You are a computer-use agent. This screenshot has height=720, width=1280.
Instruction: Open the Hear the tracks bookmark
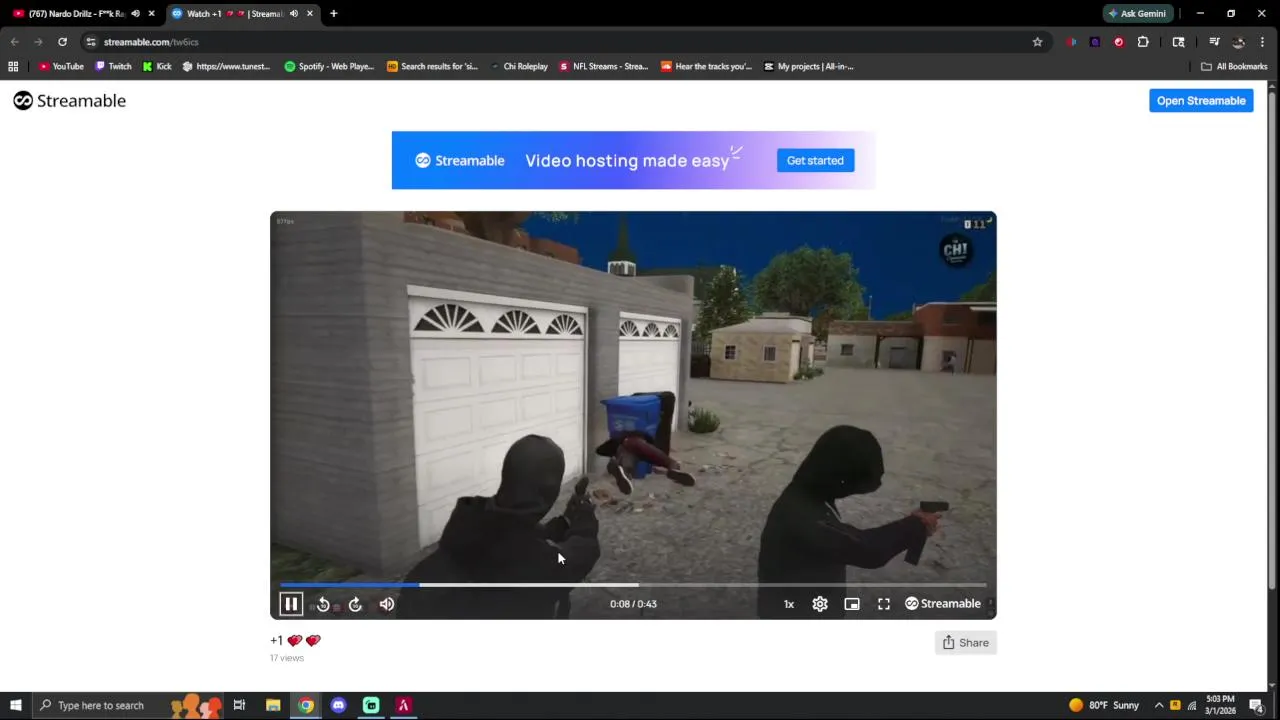(x=706, y=66)
